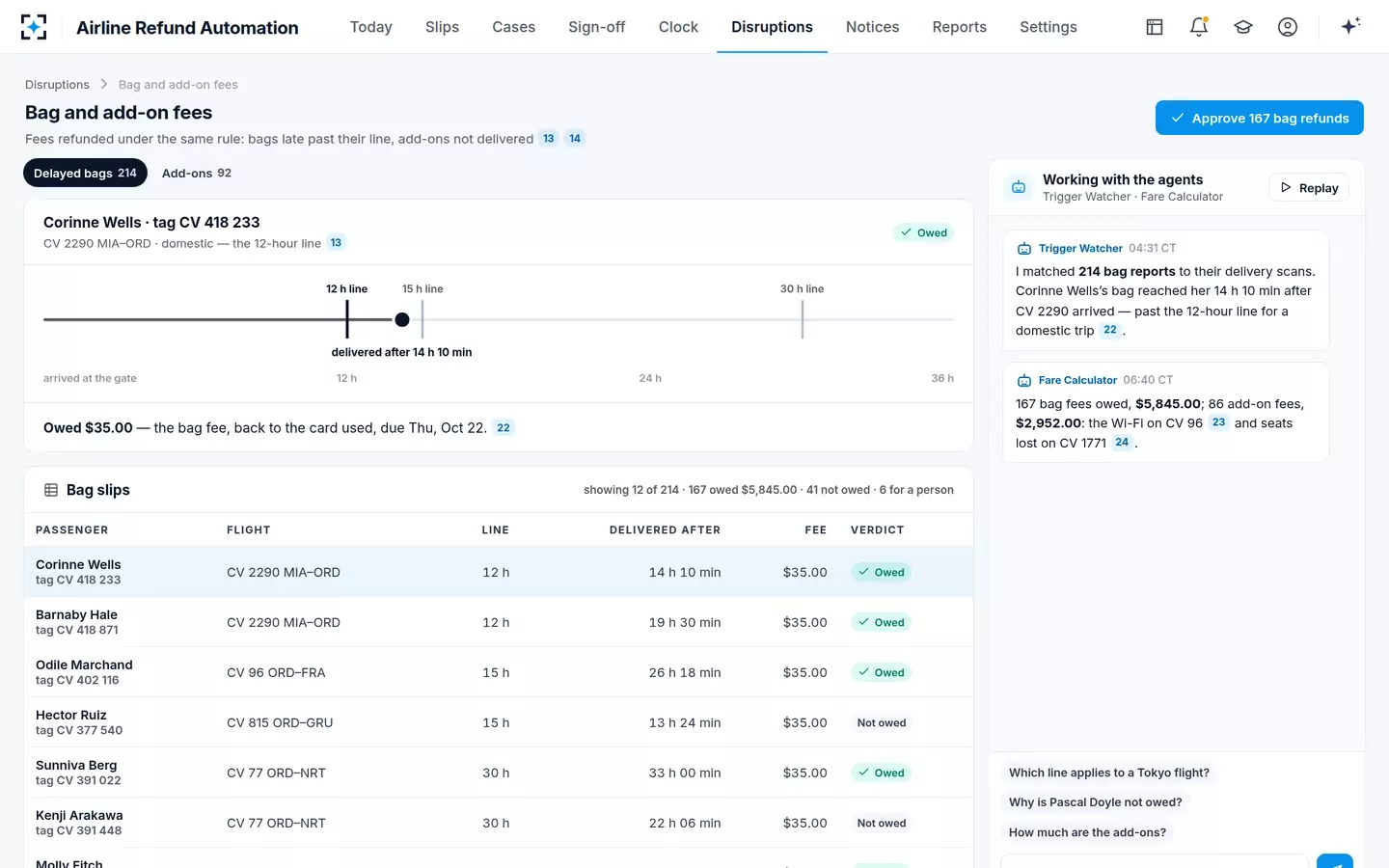The width and height of the screenshot is (1389, 868).
Task: Open the Reports tab
Action: [960, 27]
